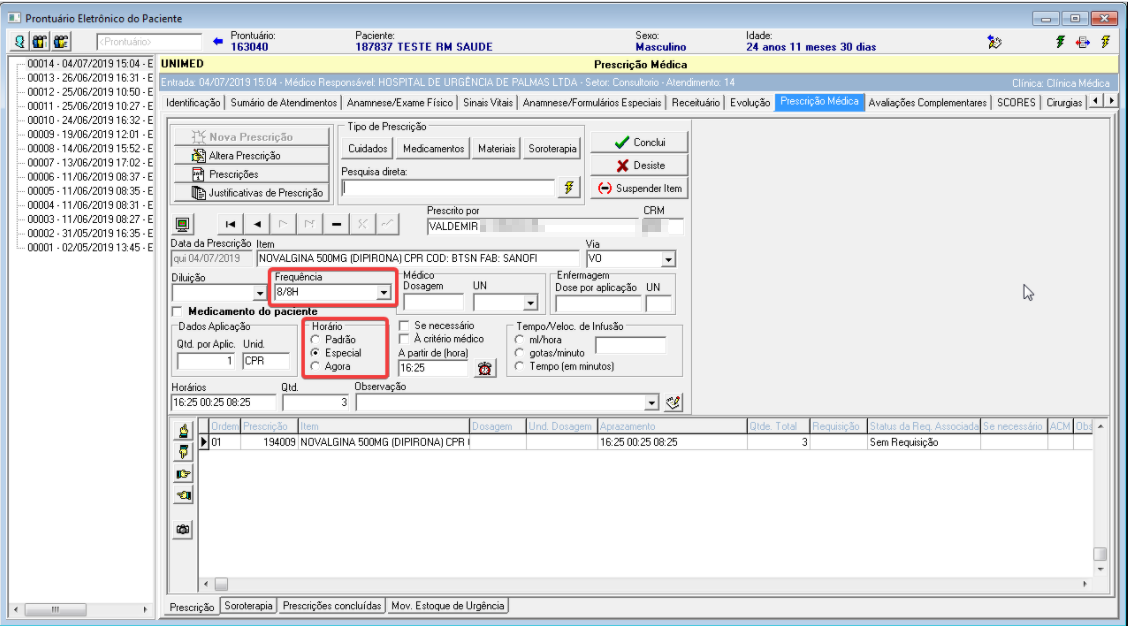This screenshot has width=1128, height=626.
Task: Click the printer icon at top right
Action: point(1083,42)
